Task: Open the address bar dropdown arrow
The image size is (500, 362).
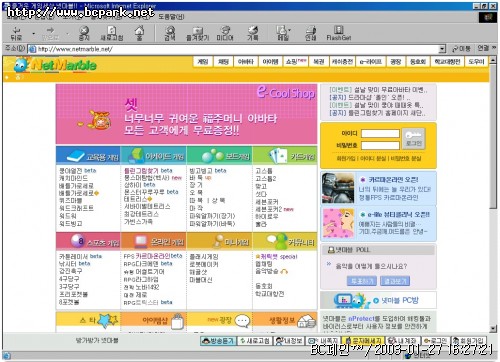Action: [x=442, y=49]
